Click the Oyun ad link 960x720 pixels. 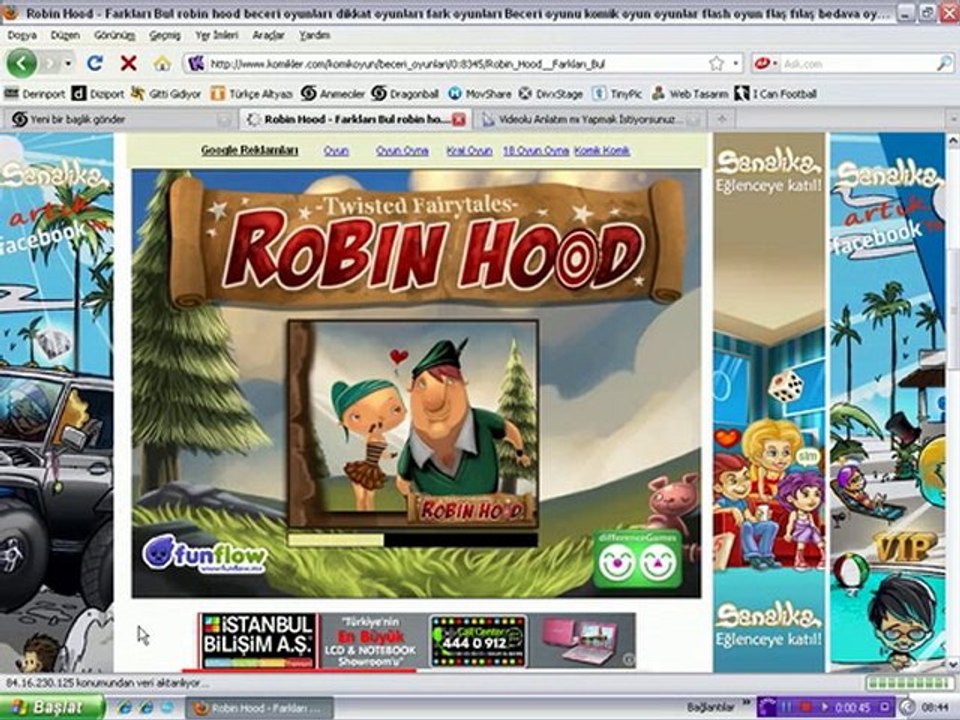[336, 151]
